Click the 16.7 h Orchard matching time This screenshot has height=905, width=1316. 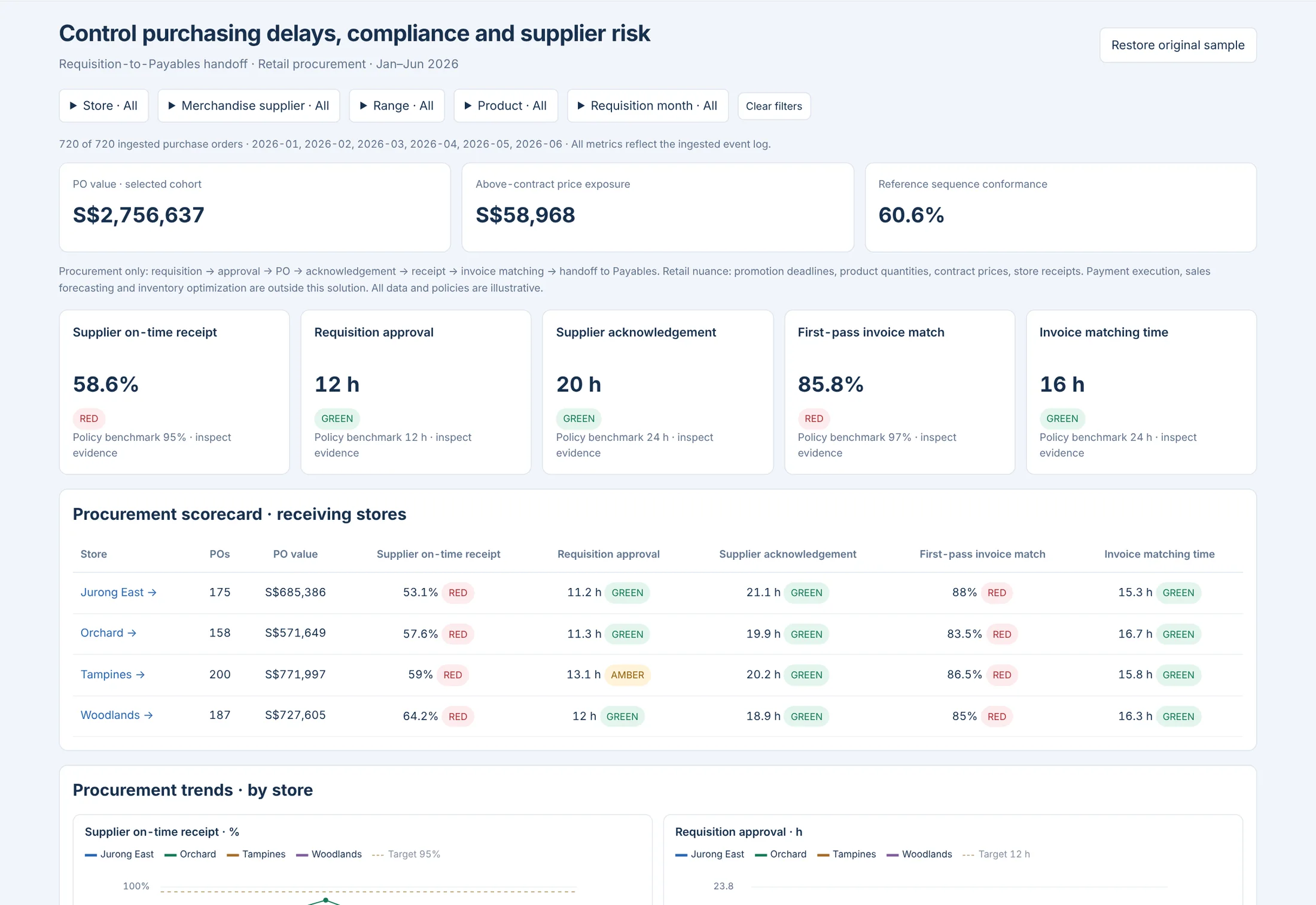1135,633
